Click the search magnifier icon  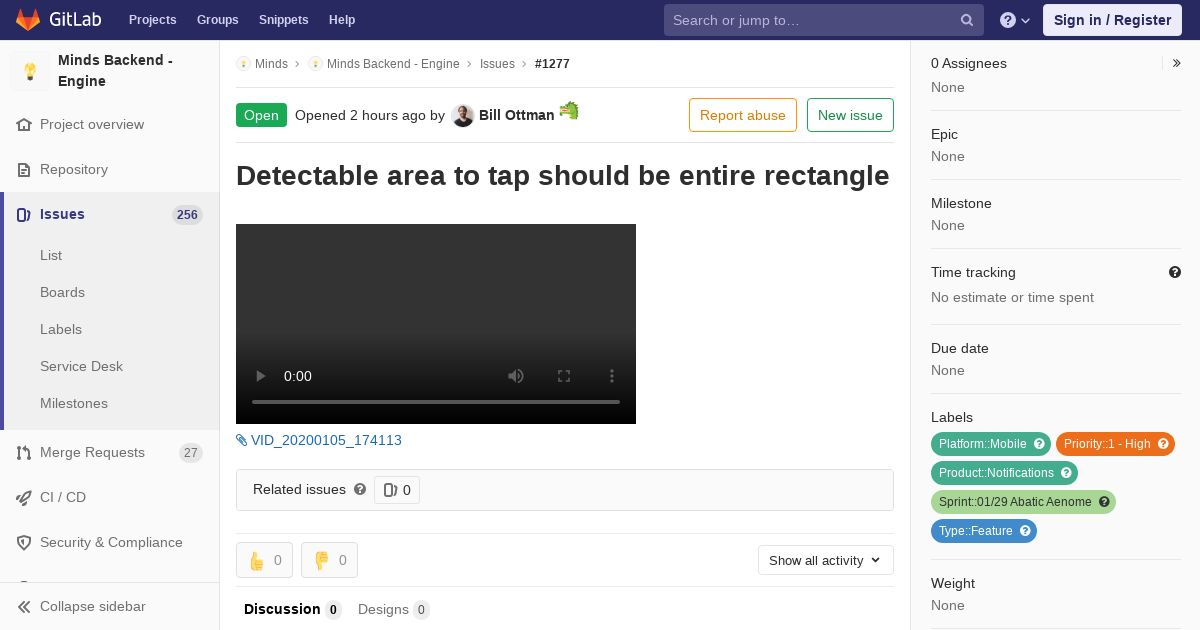tap(967, 20)
